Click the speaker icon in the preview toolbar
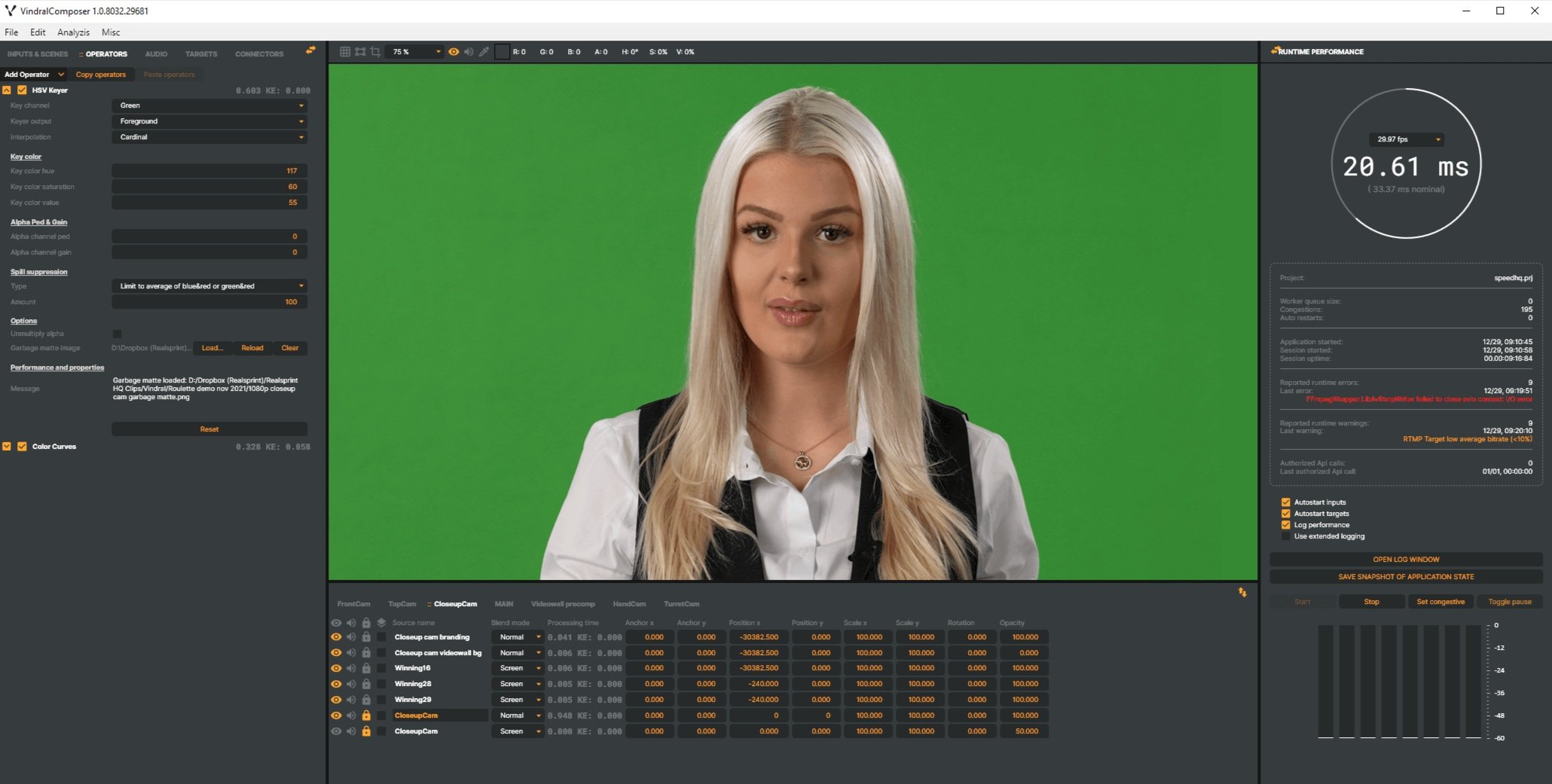Viewport: 1552px width, 784px height. pos(469,51)
